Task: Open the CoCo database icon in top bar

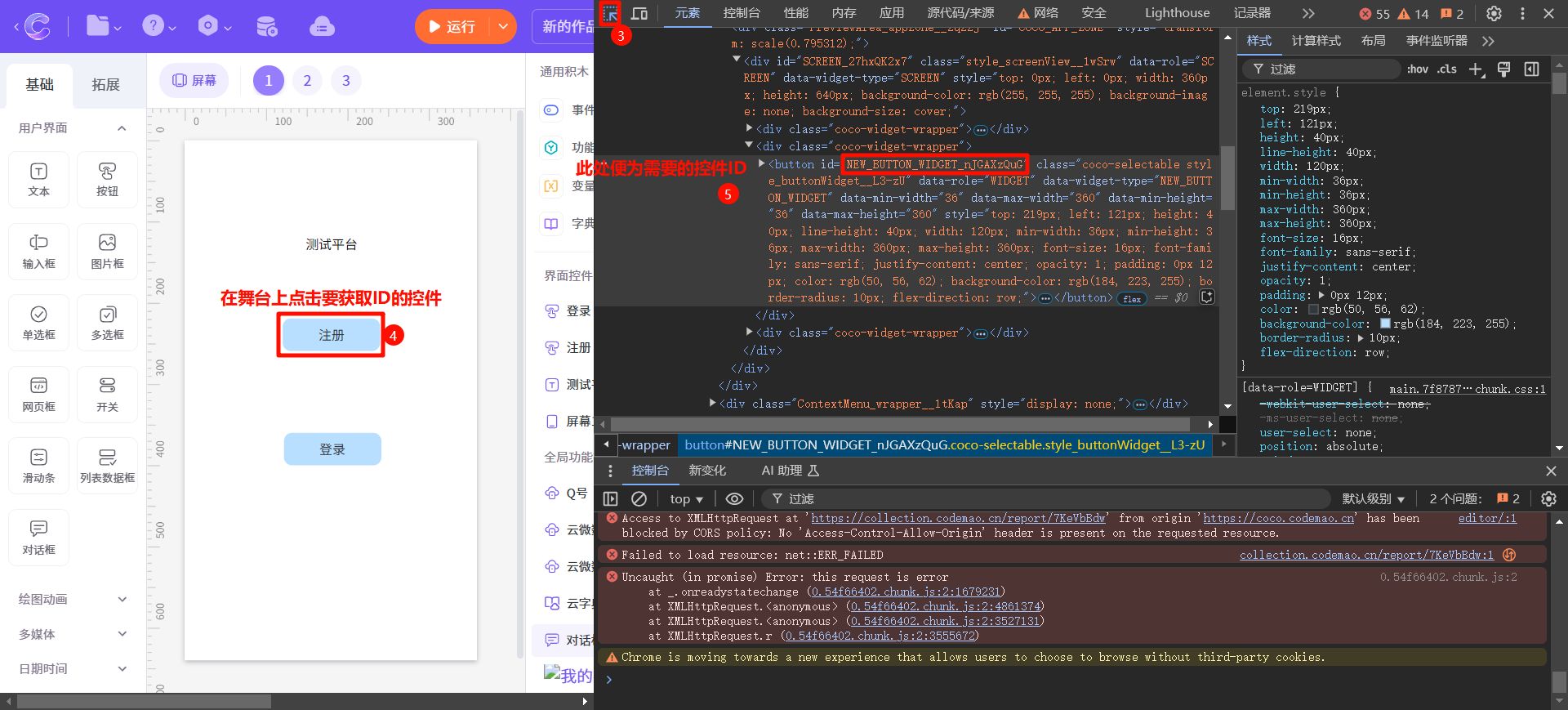Action: [x=266, y=26]
